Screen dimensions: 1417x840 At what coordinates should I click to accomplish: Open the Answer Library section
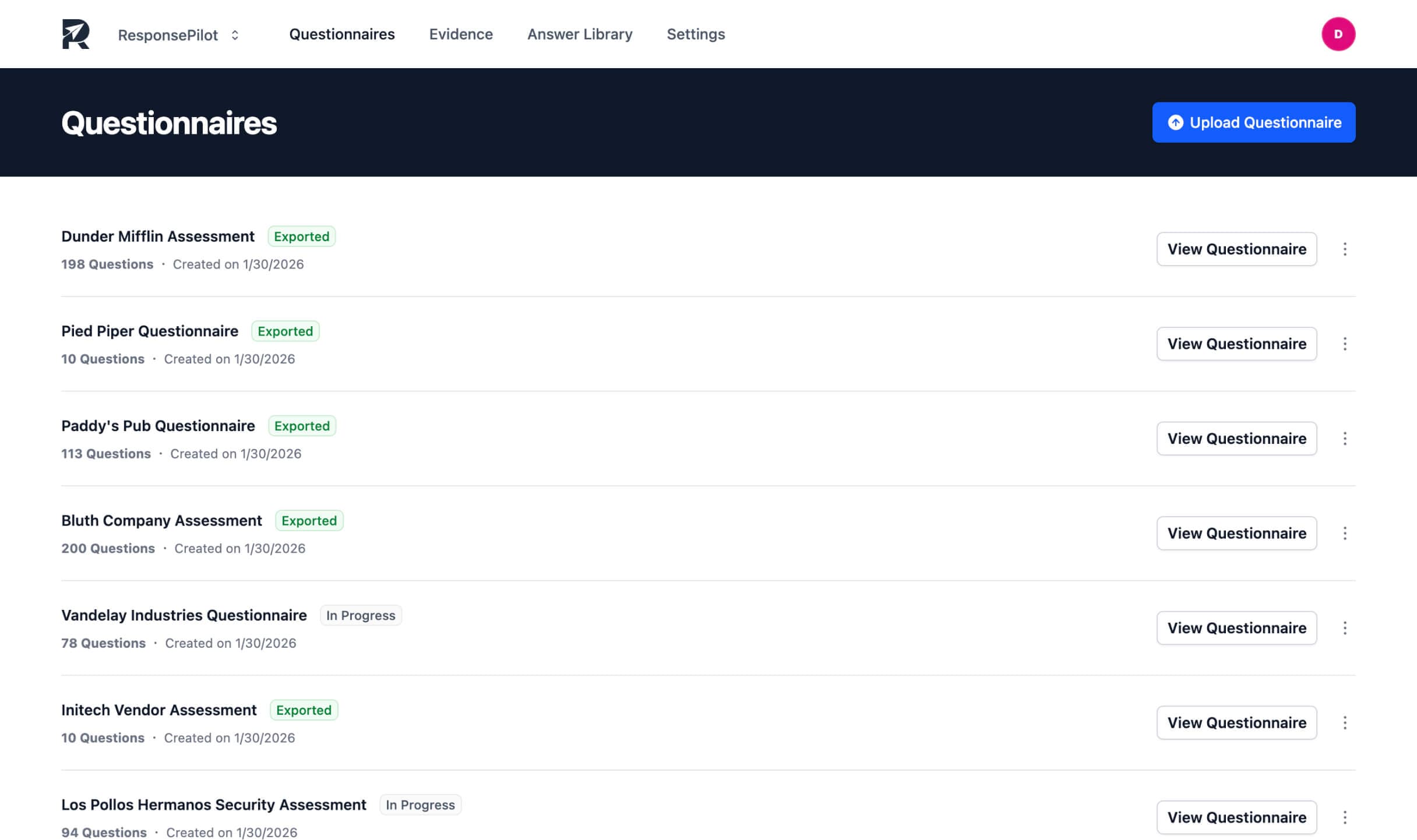click(x=580, y=34)
